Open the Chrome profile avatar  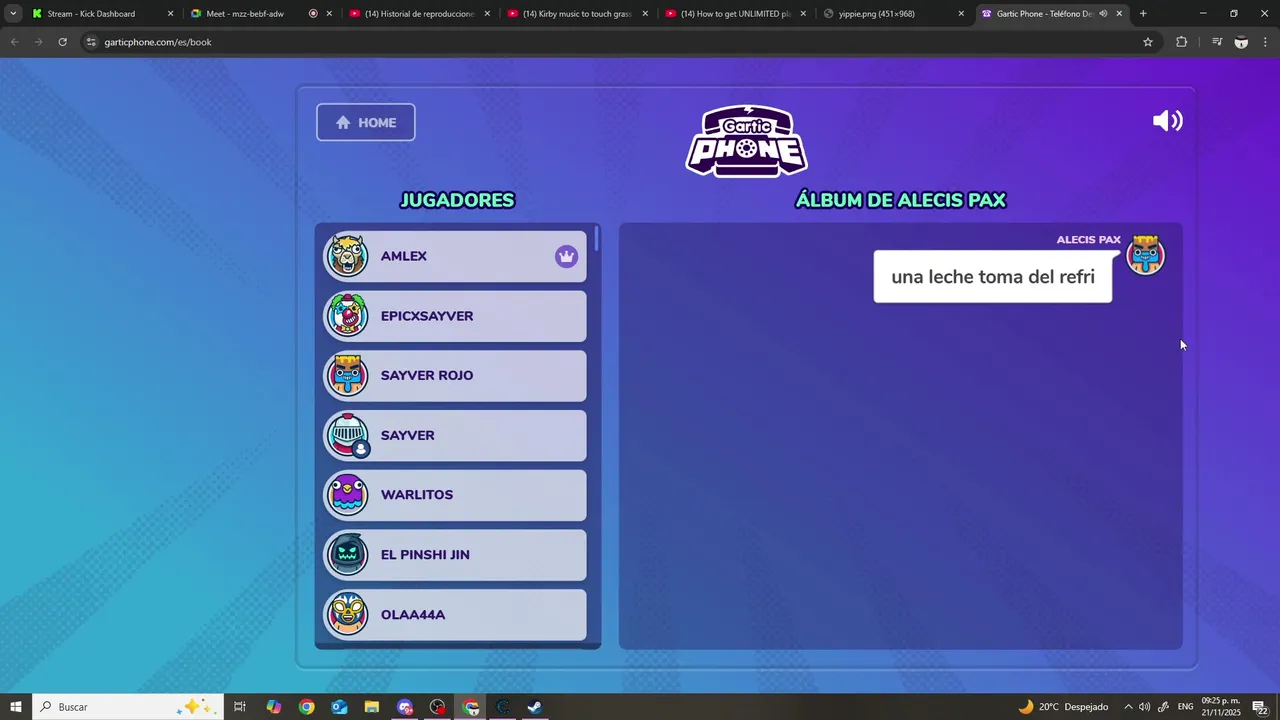(1241, 42)
